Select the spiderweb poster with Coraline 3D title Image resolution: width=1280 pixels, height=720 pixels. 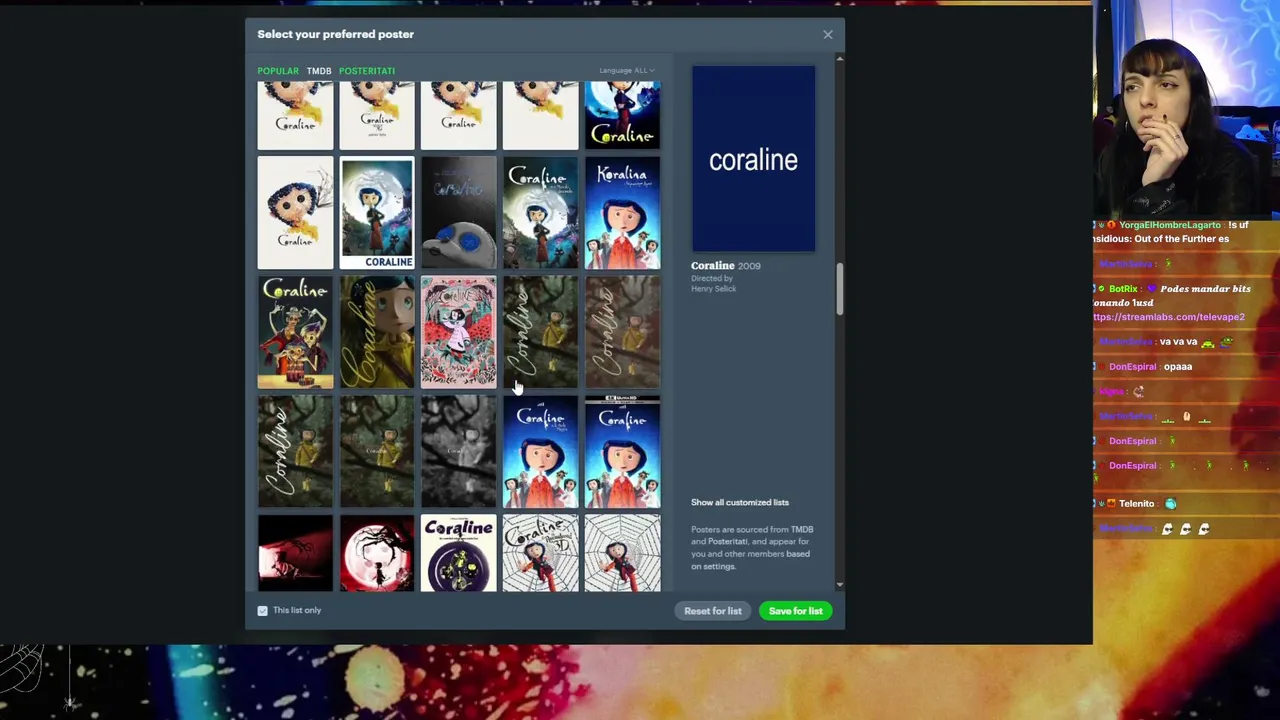tap(540, 553)
